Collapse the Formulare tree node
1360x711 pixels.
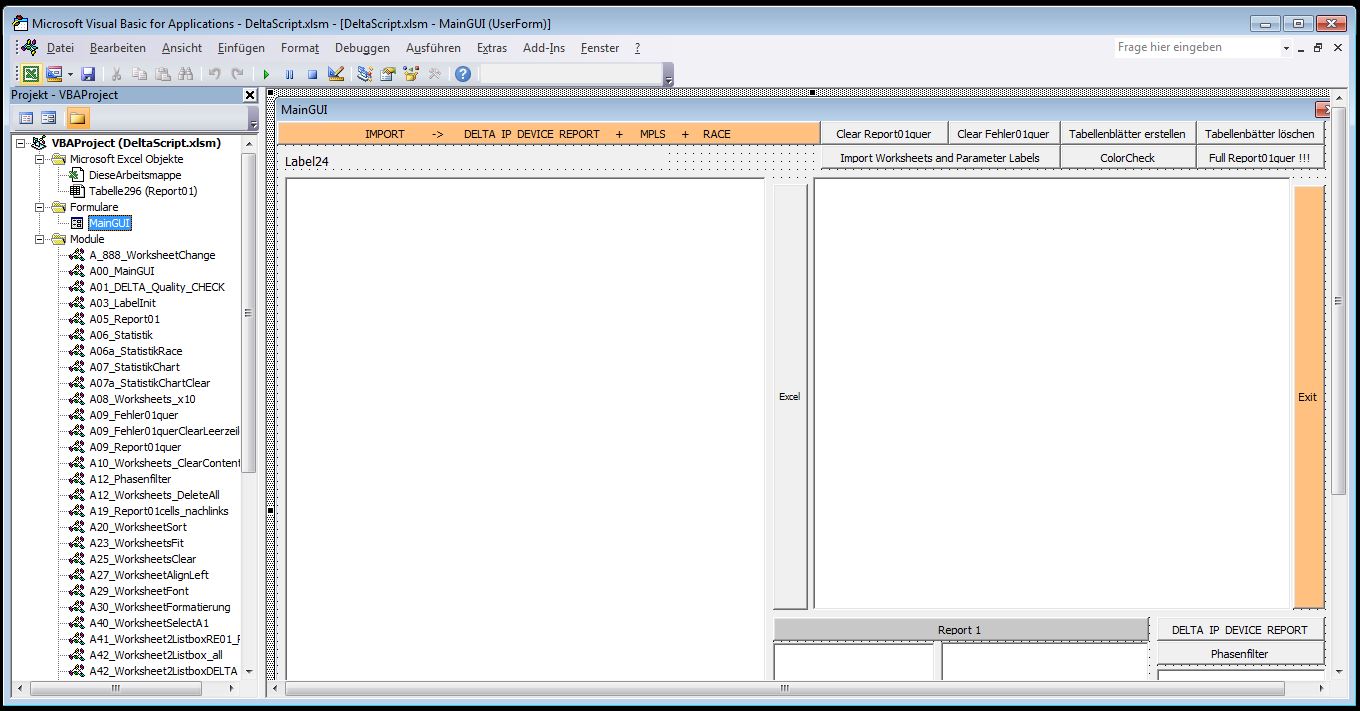[x=41, y=207]
